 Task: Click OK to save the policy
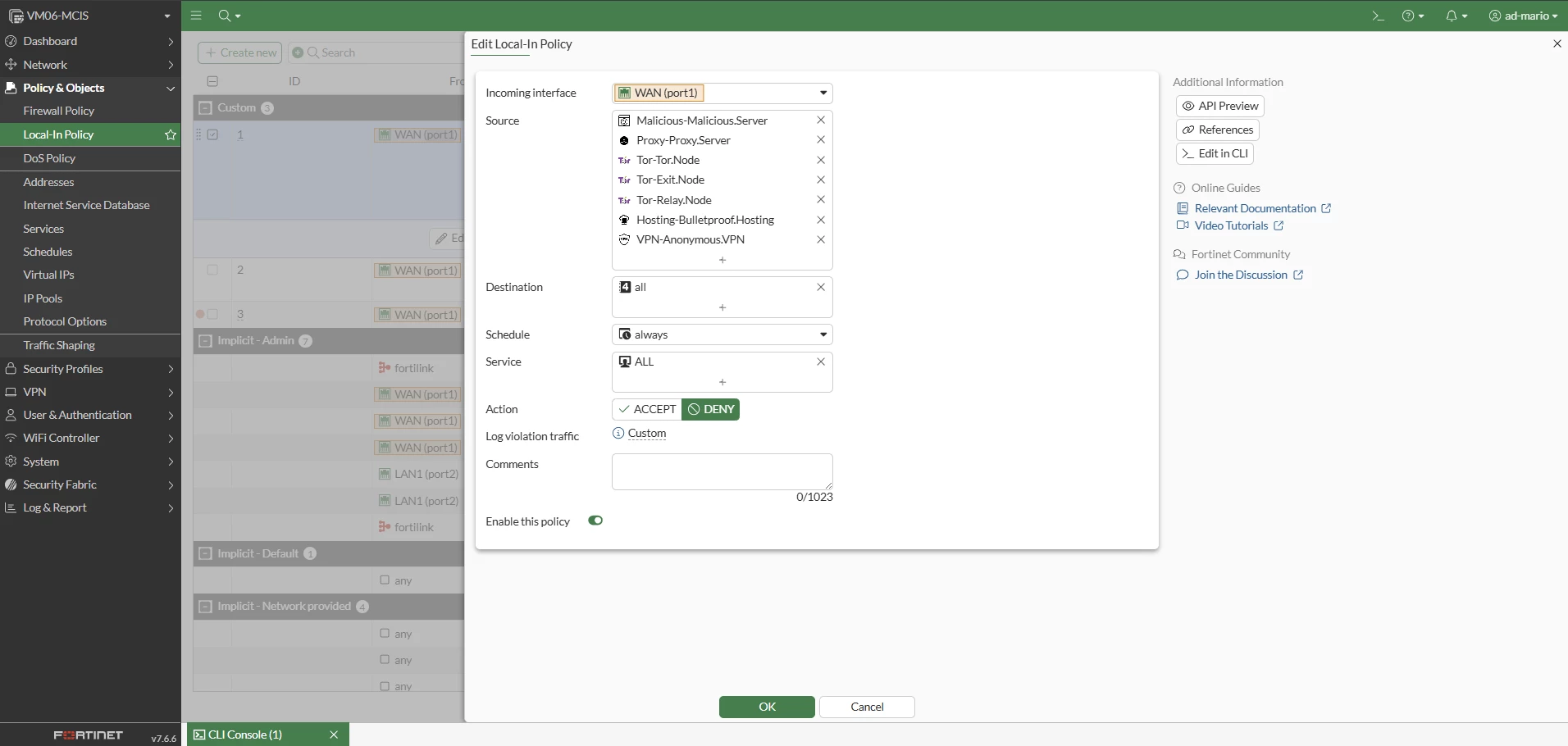pos(767,707)
